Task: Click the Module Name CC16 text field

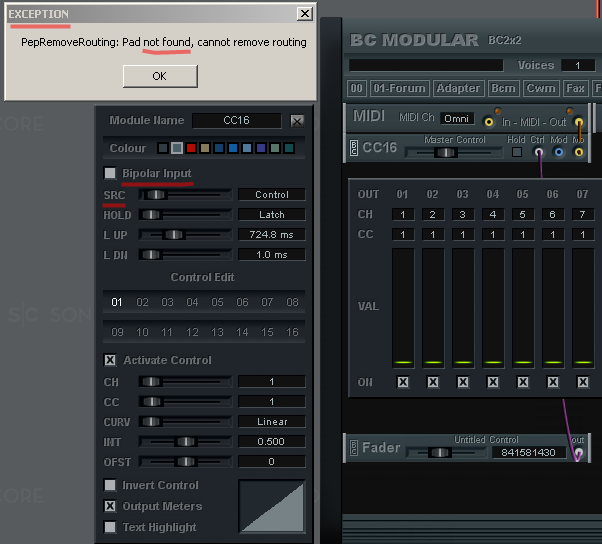Action: point(236,121)
